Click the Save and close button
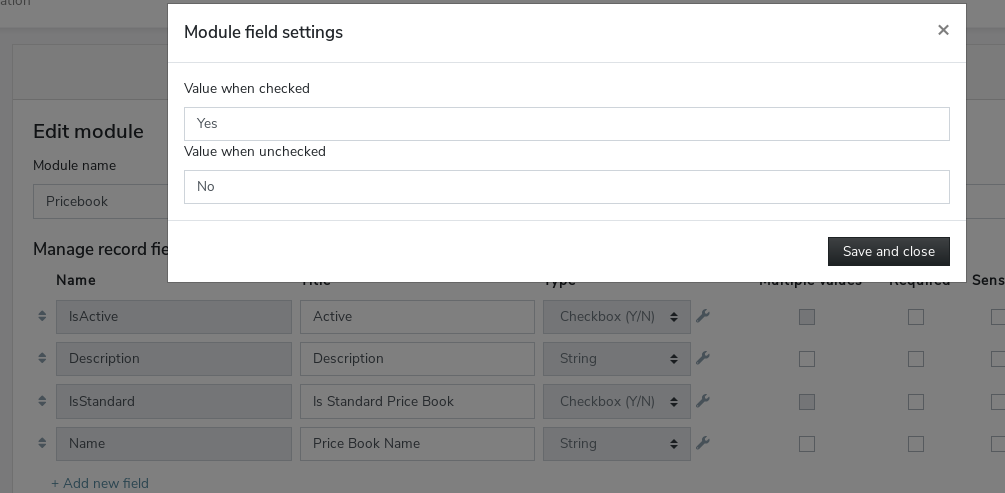The height and width of the screenshot is (493, 1005). tap(888, 251)
